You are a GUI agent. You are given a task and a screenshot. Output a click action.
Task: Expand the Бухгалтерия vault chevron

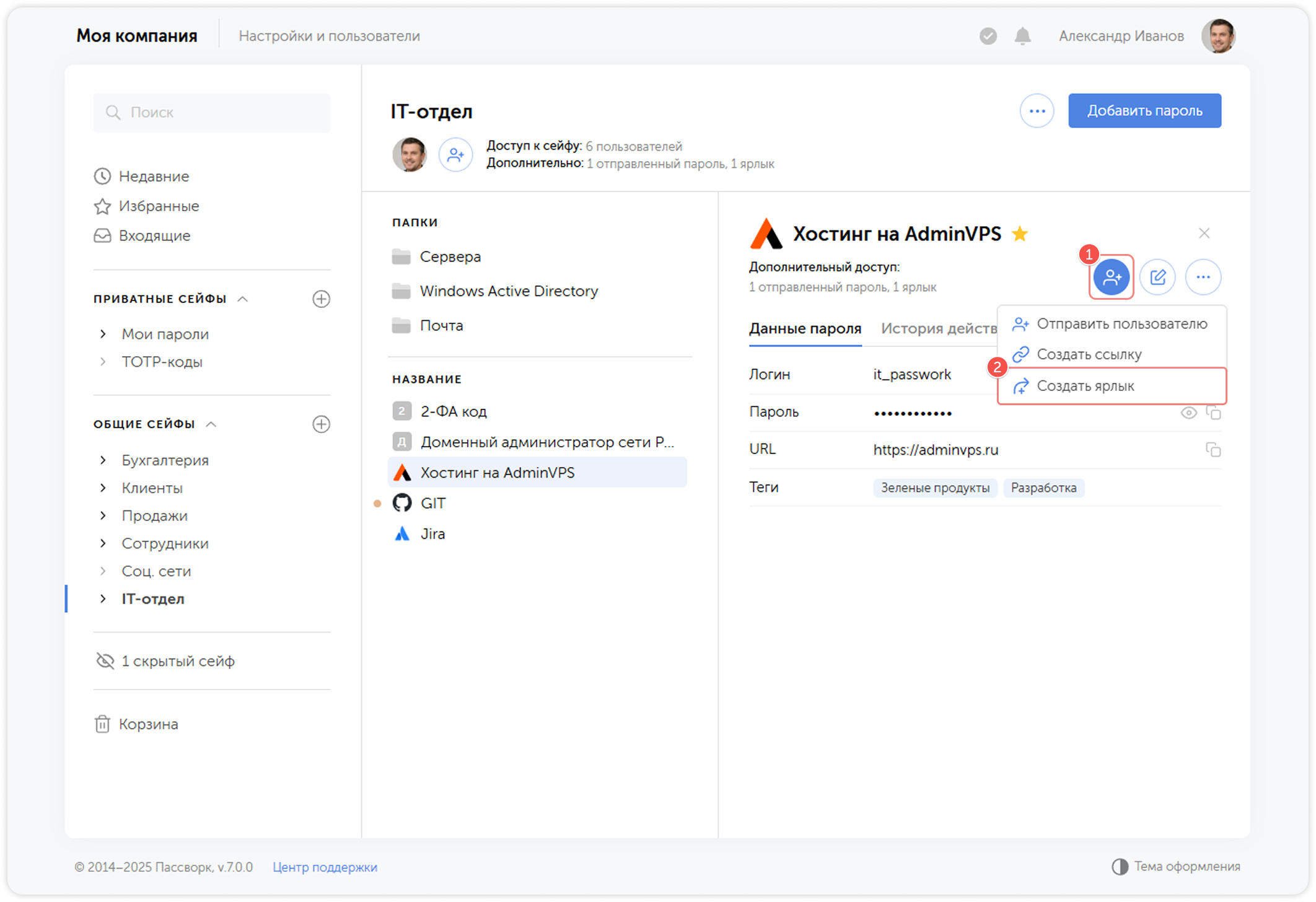[103, 460]
